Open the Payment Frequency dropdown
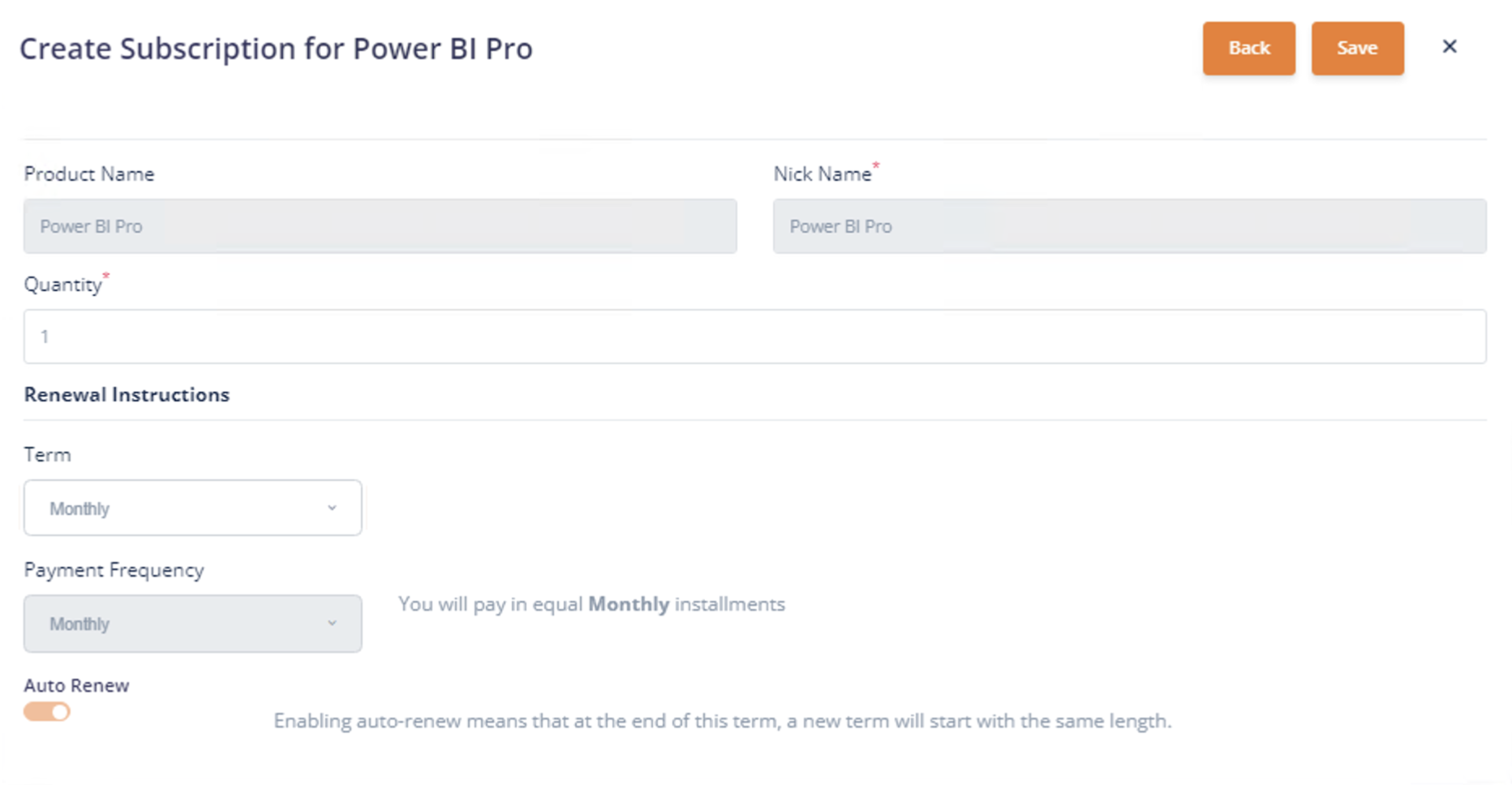The height and width of the screenshot is (785, 1512). click(x=192, y=624)
